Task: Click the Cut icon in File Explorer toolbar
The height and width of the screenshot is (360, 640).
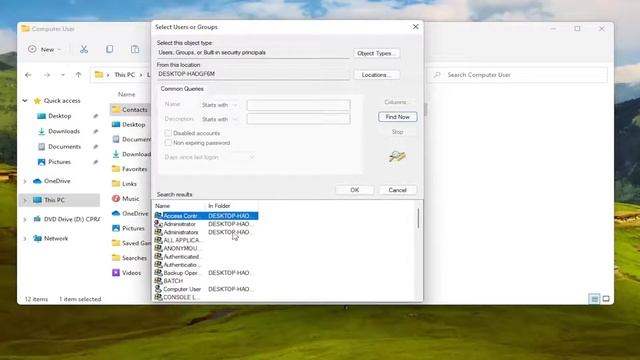Action: (x=84, y=49)
